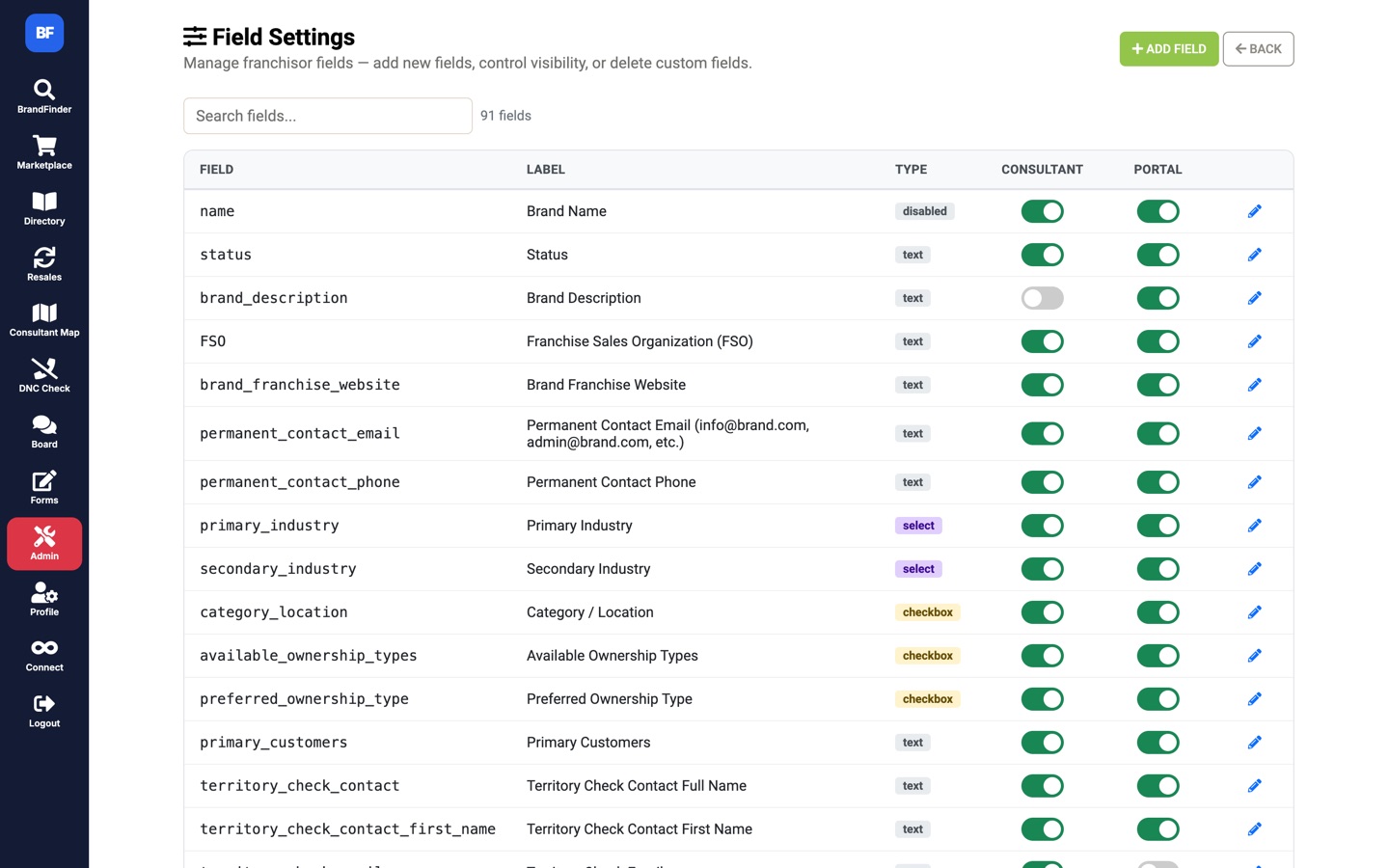Screen dimensions: 1389x868
Task: Go to Marketplace in the sidebar
Action: [x=44, y=152]
